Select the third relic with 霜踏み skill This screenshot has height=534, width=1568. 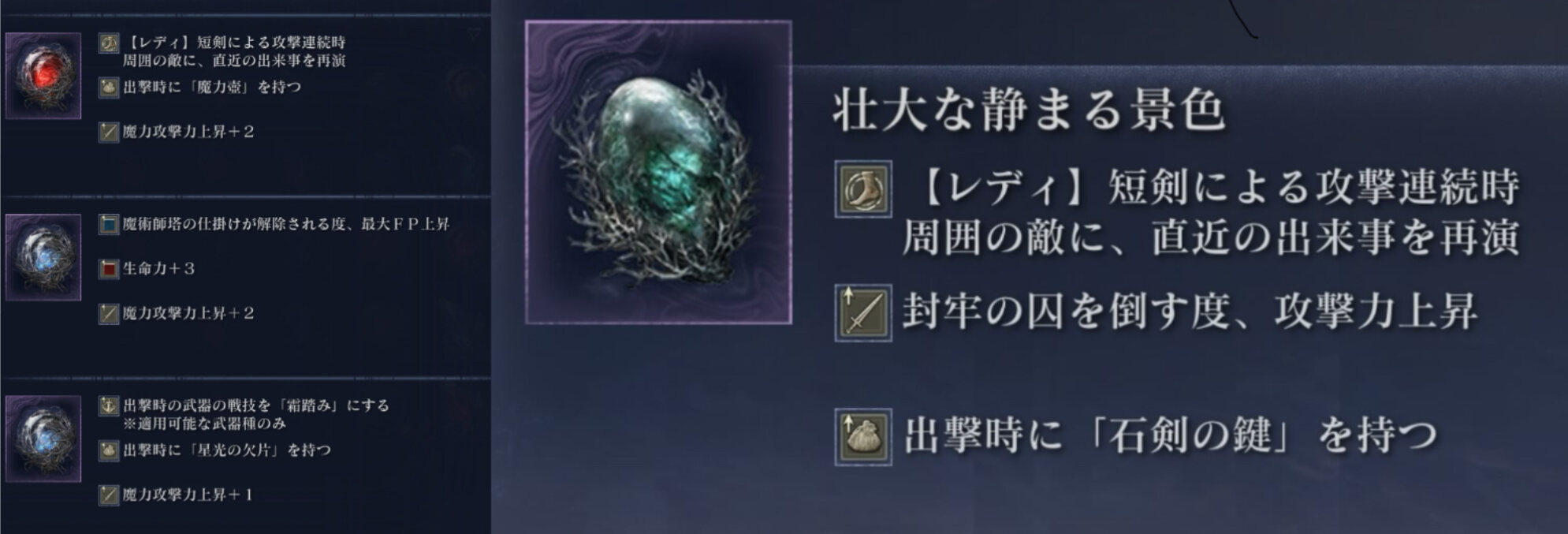43,439
